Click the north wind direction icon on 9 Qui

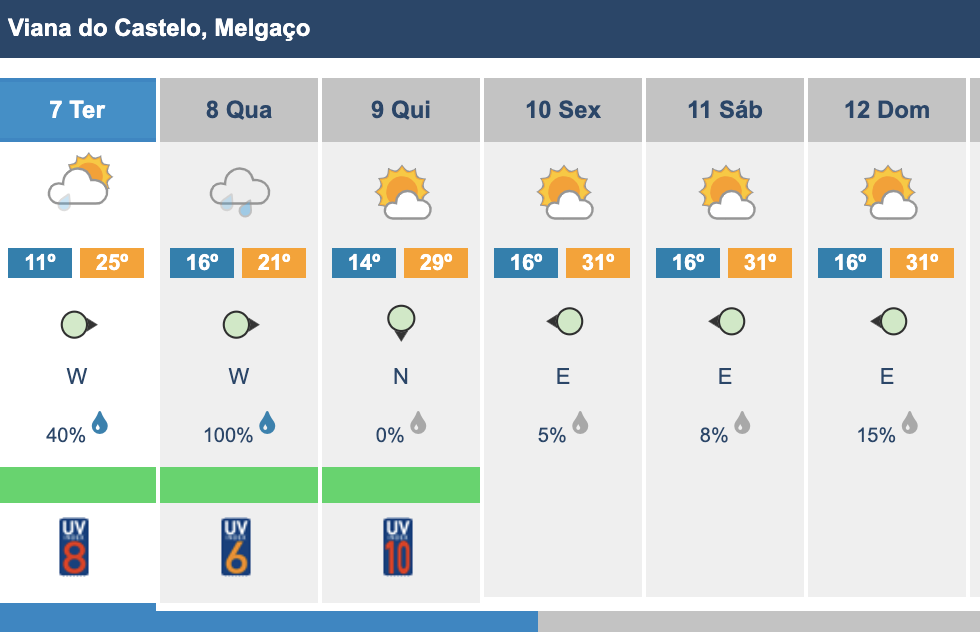(401, 323)
